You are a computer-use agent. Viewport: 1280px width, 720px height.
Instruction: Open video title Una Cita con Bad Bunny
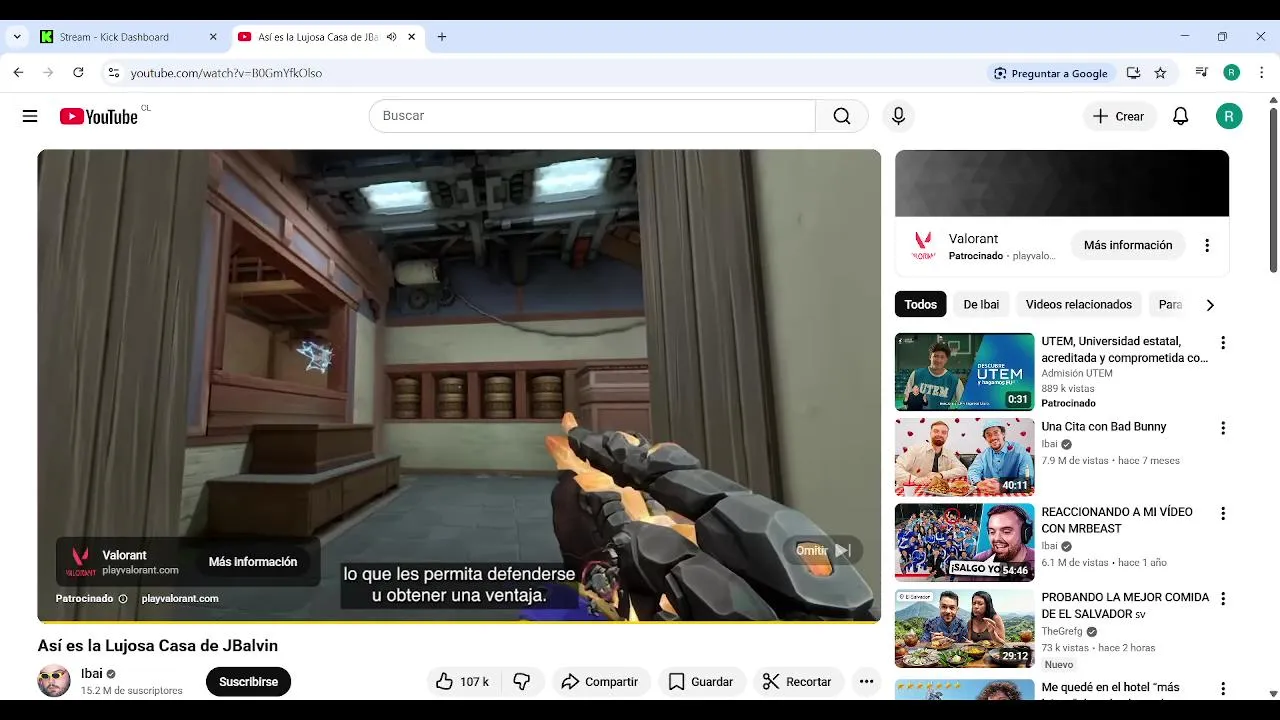[1104, 427]
